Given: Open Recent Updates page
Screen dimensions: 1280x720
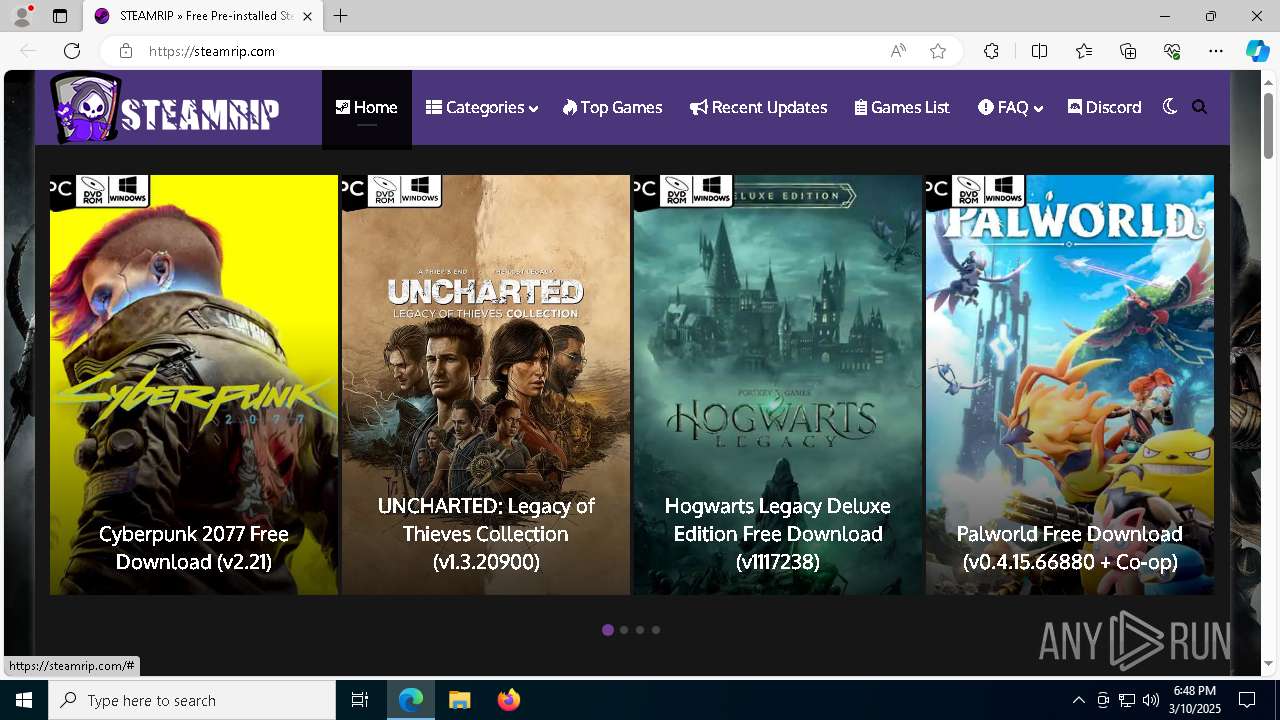Looking at the screenshot, I should pyautogui.click(x=759, y=107).
